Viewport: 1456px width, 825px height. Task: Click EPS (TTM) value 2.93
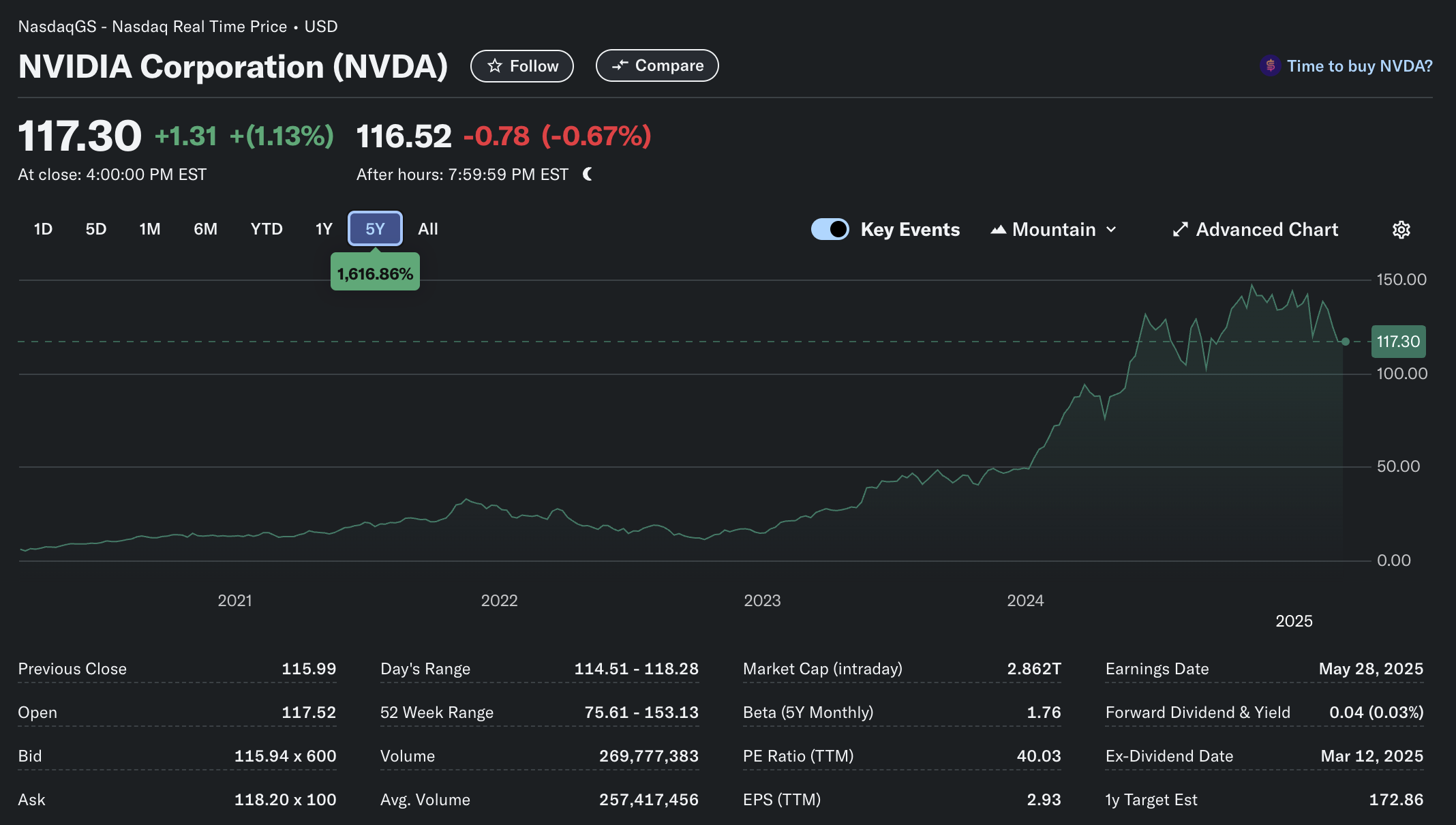(1044, 800)
